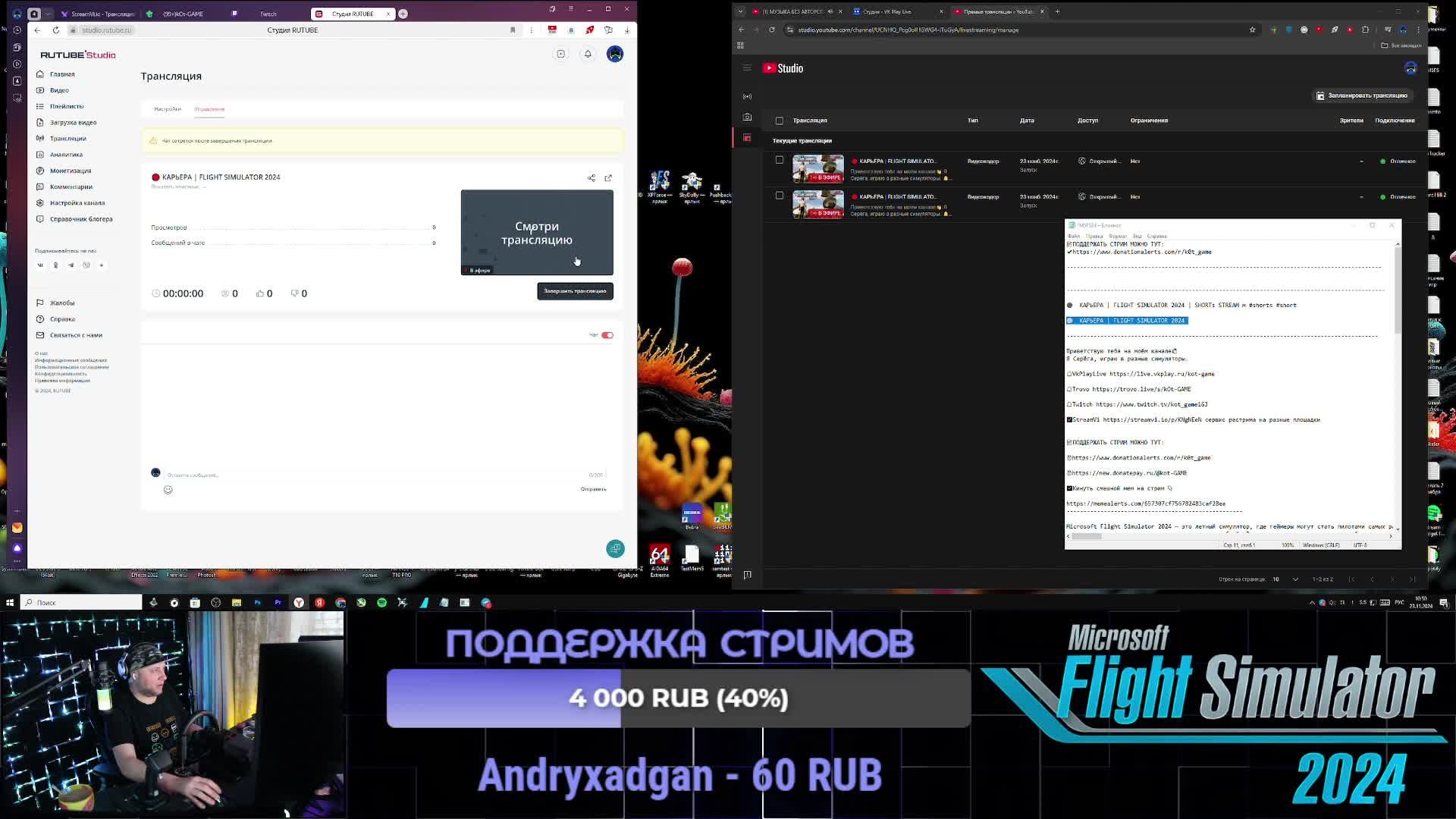Check the second live broadcast row checkbox

780,196
